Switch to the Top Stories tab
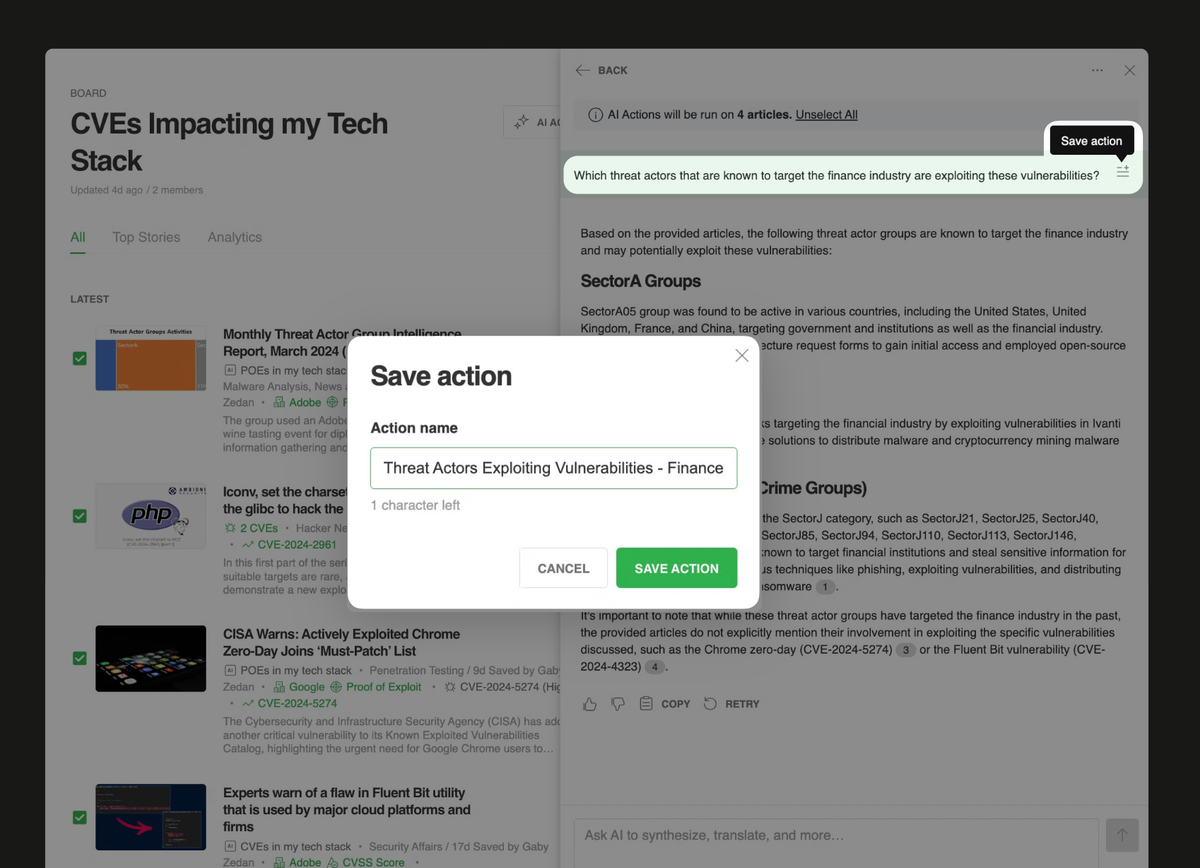The width and height of the screenshot is (1200, 868). 148,237
